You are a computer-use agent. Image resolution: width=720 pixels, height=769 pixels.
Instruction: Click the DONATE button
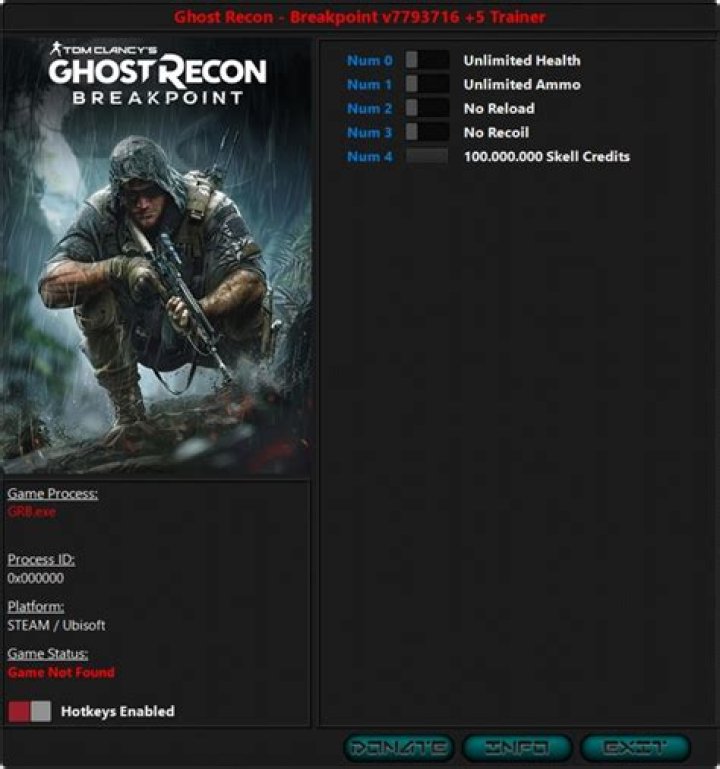tap(399, 747)
